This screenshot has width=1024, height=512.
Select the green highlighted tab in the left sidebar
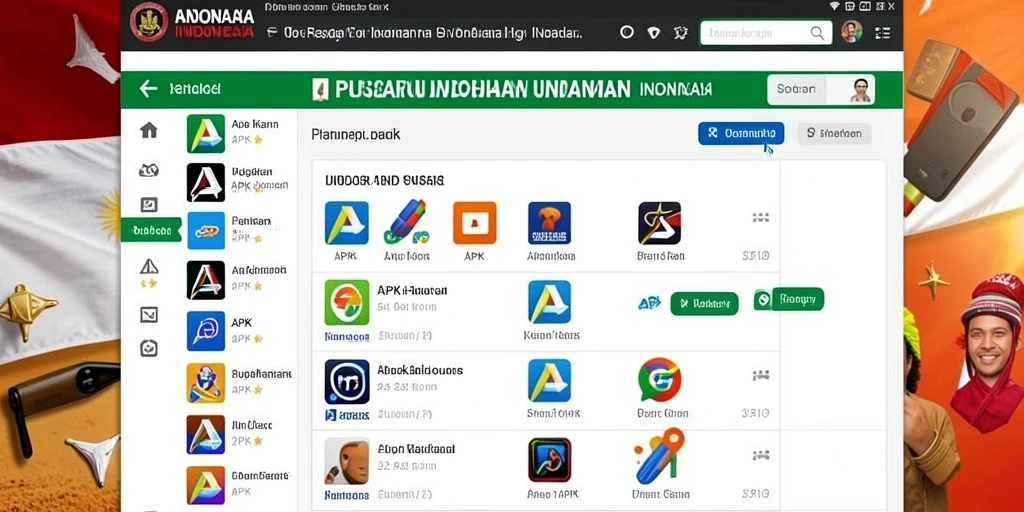(151, 230)
